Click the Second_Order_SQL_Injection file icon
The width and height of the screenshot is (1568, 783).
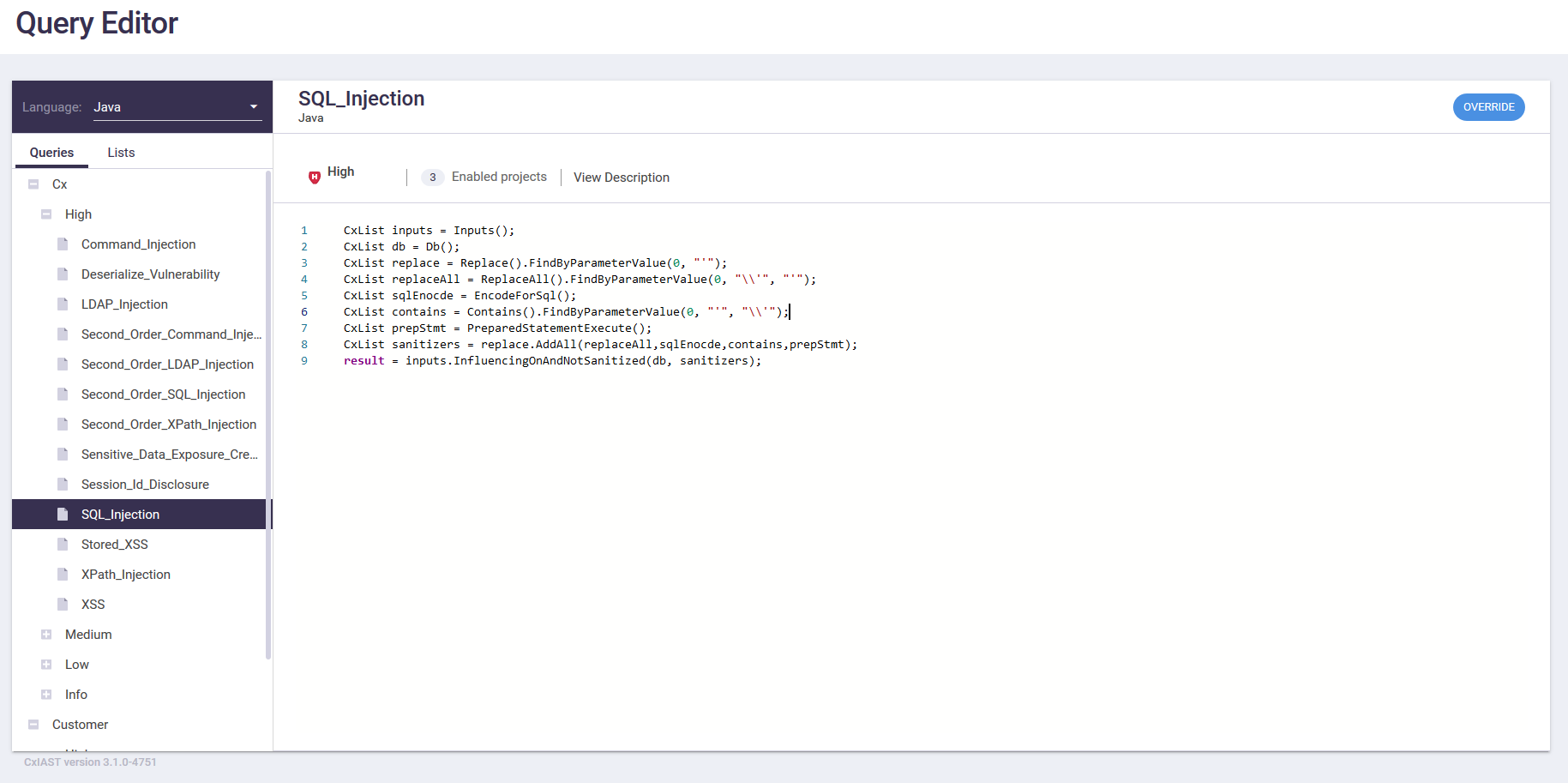click(63, 395)
